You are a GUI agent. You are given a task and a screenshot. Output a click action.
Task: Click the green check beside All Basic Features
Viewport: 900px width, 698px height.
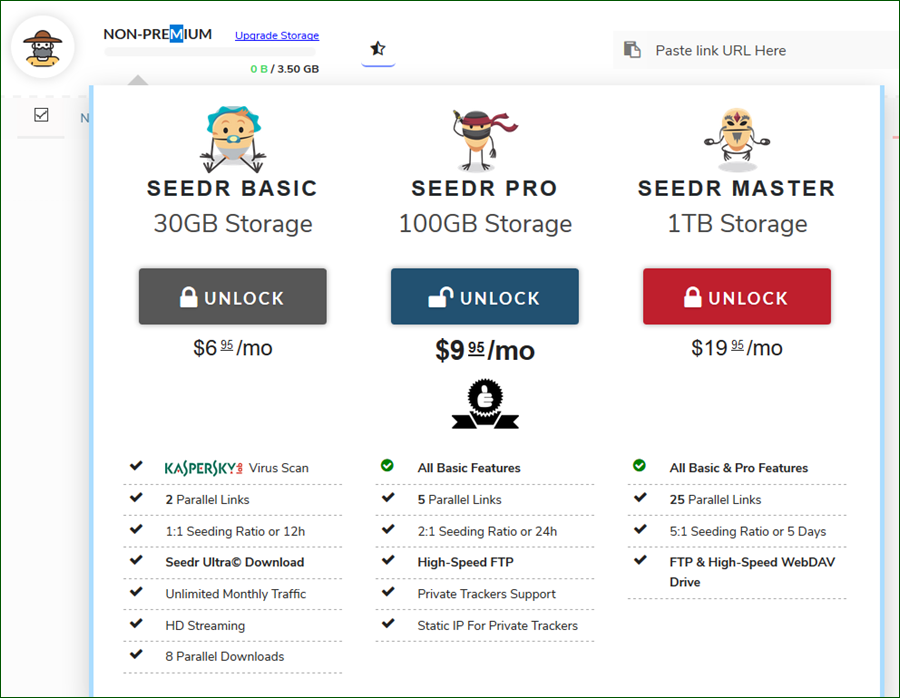pos(387,466)
